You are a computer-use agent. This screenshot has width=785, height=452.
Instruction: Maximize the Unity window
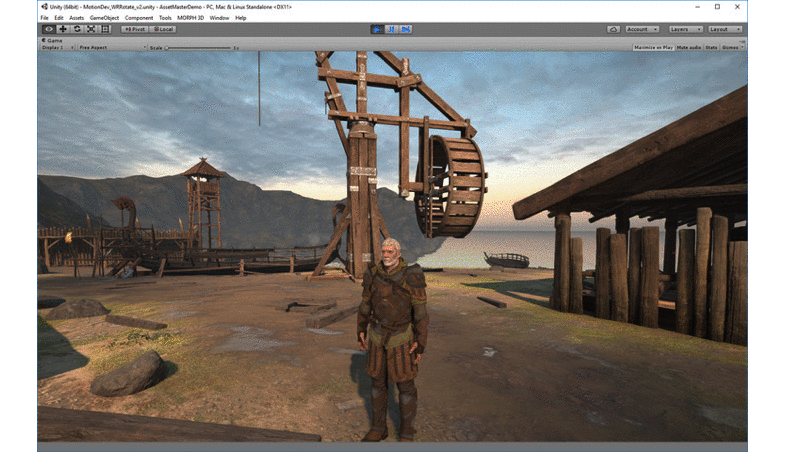coord(717,7)
